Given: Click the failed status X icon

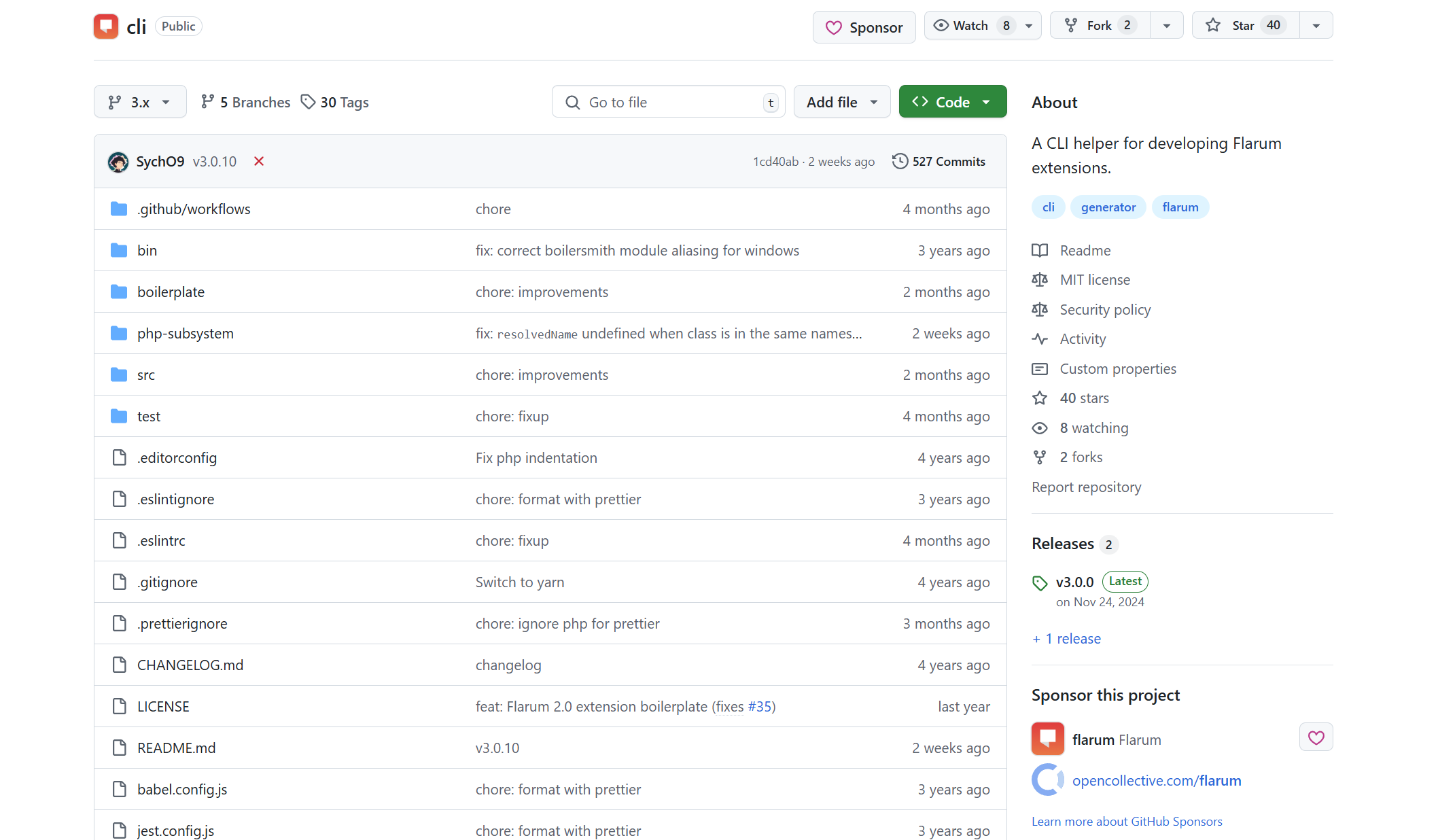Looking at the screenshot, I should click(x=259, y=161).
